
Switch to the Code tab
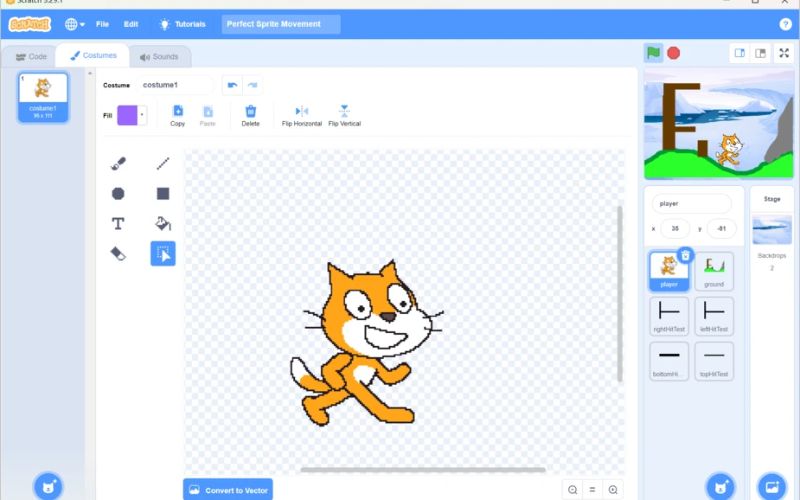pyautogui.click(x=31, y=57)
